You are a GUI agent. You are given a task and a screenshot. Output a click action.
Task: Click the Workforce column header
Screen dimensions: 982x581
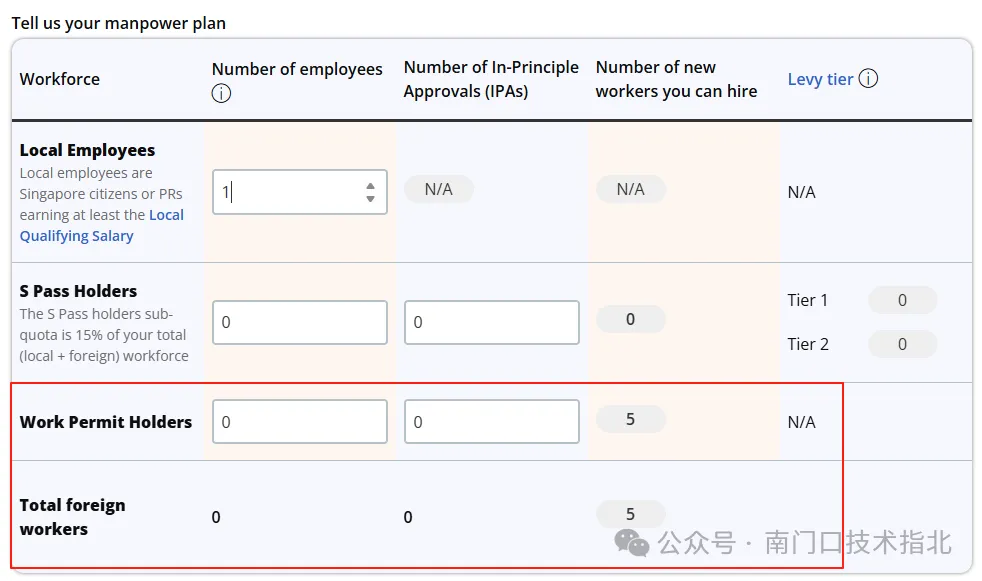point(60,79)
